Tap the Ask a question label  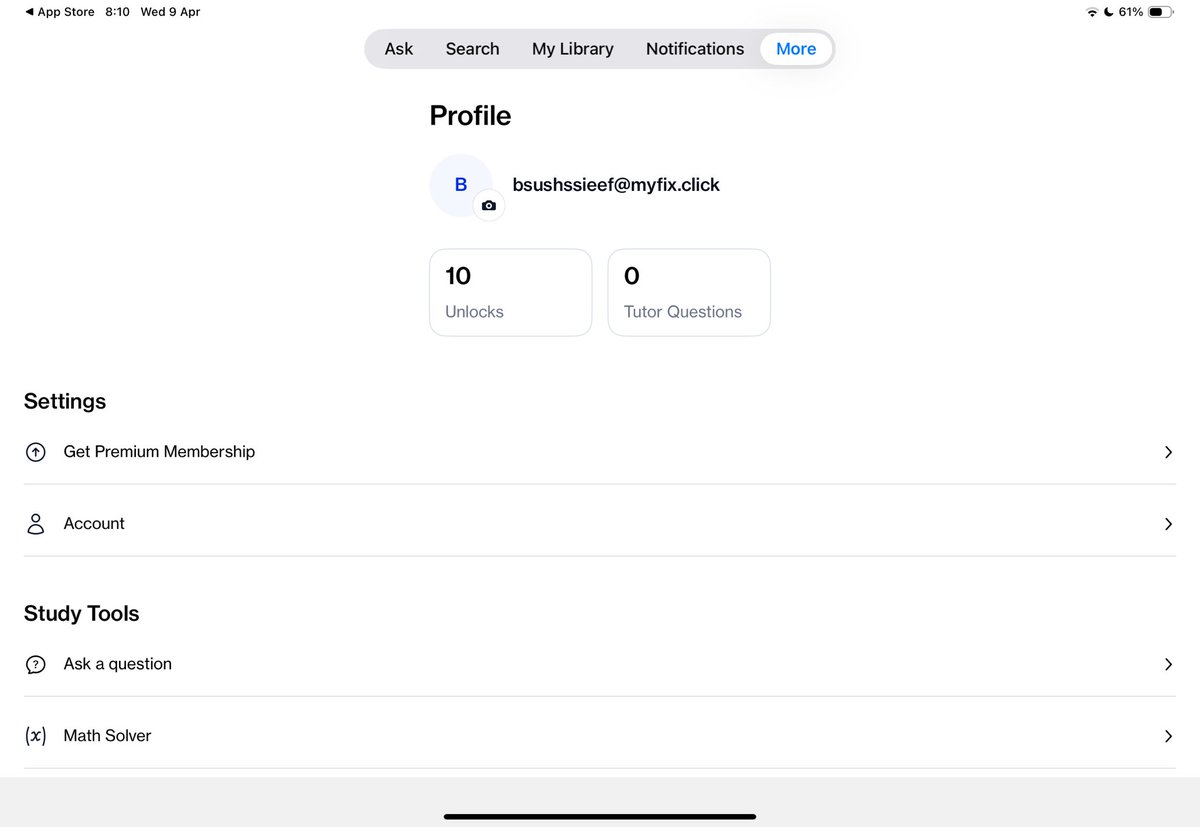point(118,664)
